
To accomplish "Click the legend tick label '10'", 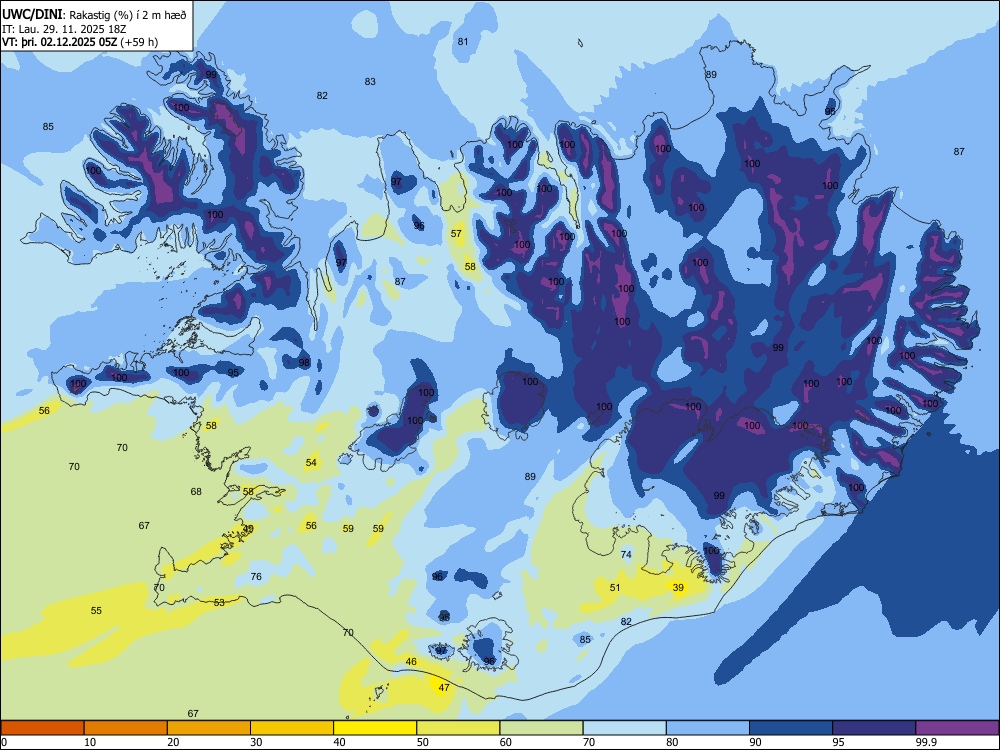I will [90, 742].
